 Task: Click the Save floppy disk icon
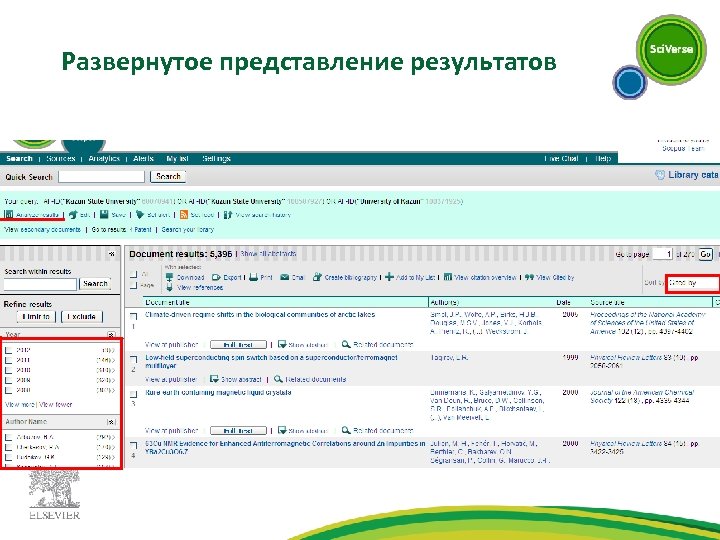[x=104, y=214]
